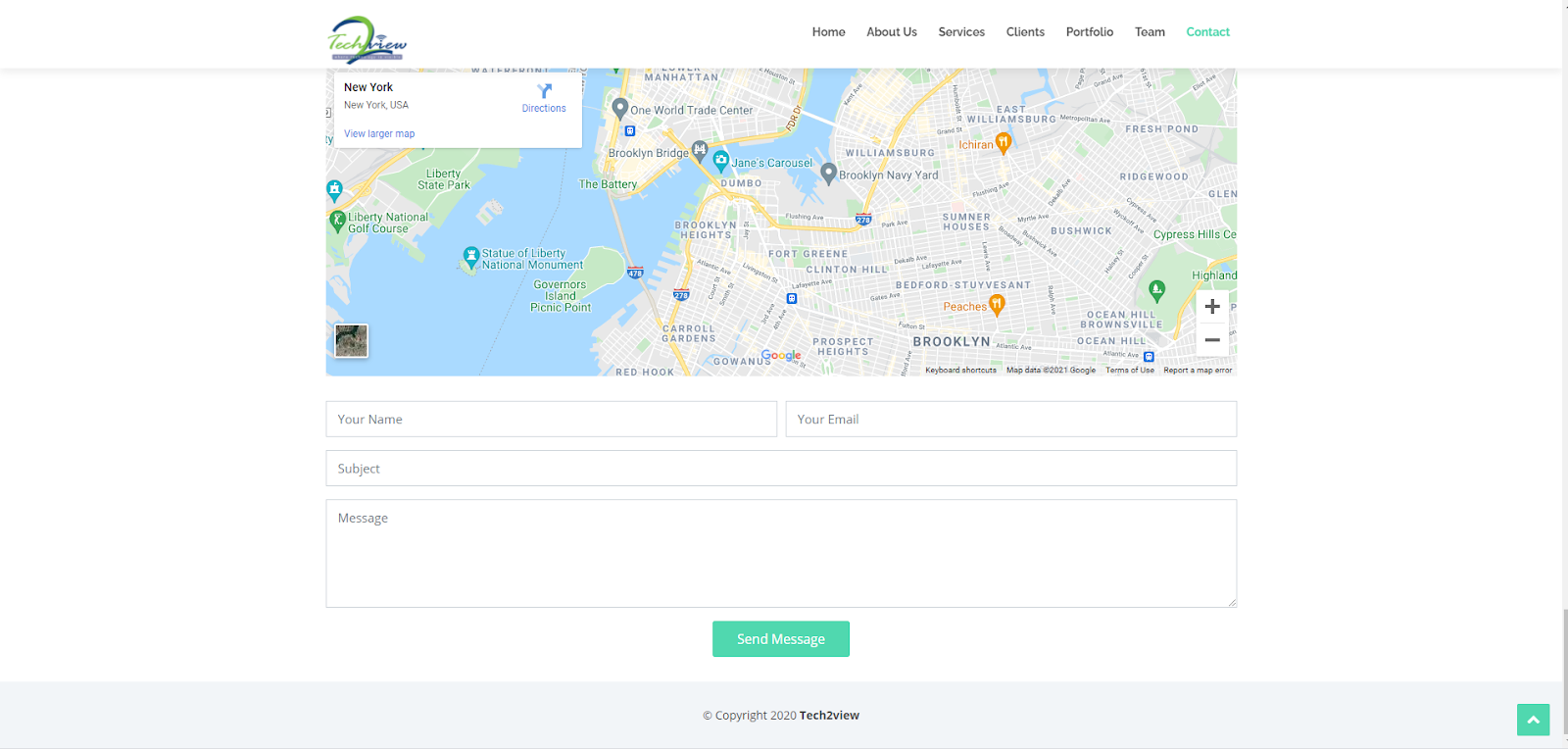Click the New York place title
This screenshot has height=749, width=1568.
pyautogui.click(x=368, y=87)
